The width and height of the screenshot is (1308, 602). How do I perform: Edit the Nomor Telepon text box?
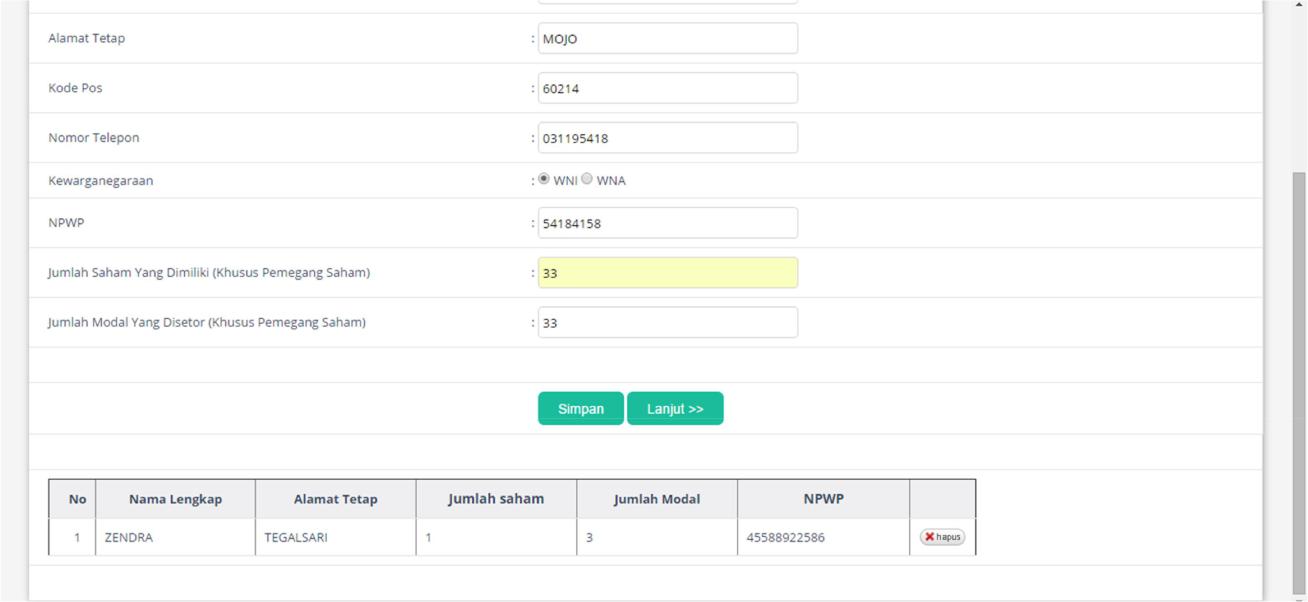point(667,138)
